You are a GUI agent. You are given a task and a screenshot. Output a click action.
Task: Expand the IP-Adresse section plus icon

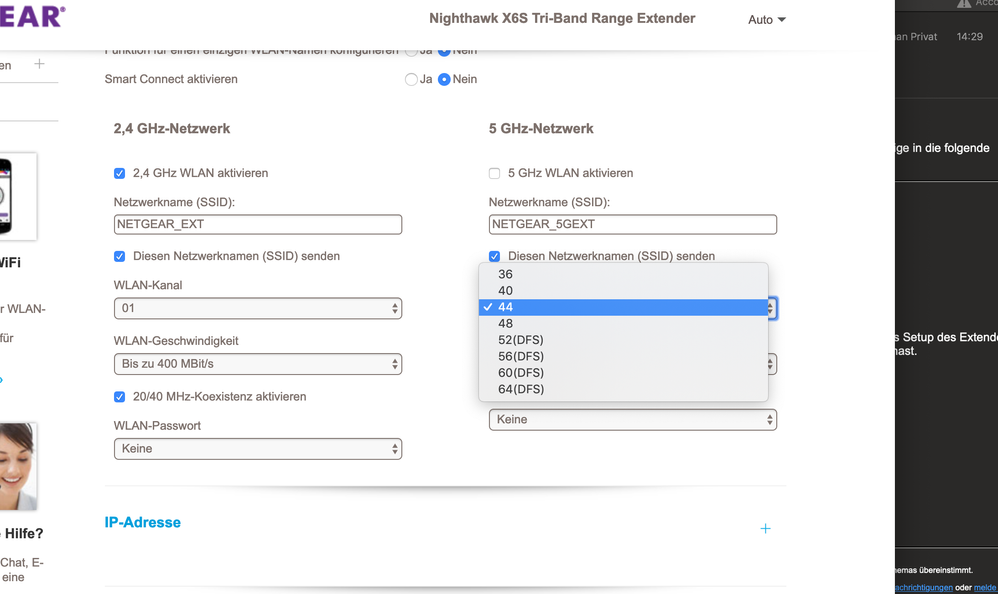[x=765, y=529]
